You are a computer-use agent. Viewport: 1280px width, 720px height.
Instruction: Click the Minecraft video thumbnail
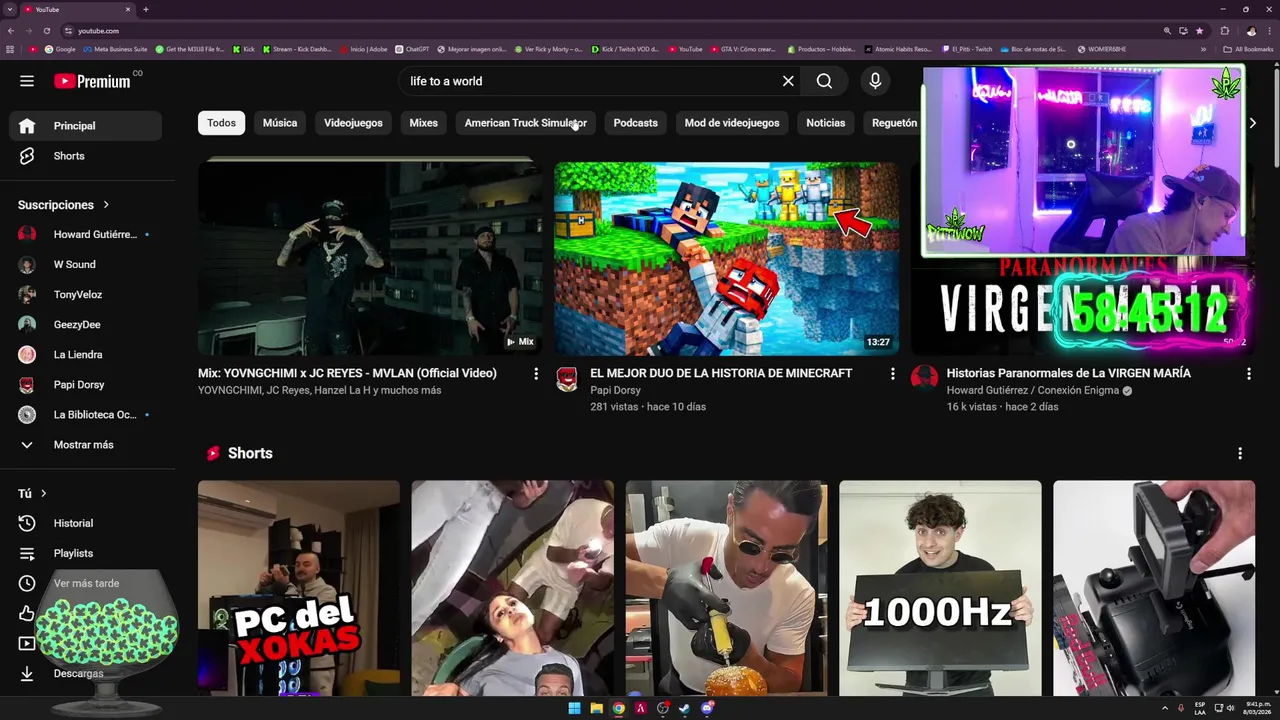pyautogui.click(x=726, y=258)
